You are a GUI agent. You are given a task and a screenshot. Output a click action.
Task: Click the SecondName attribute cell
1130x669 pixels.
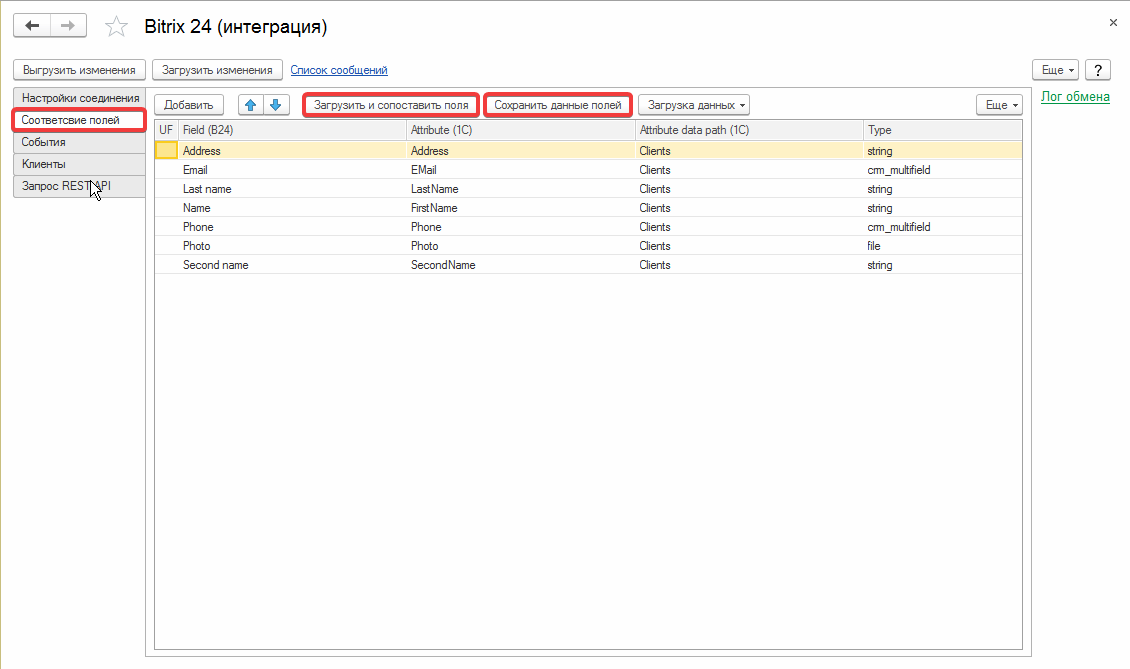tap(520, 265)
